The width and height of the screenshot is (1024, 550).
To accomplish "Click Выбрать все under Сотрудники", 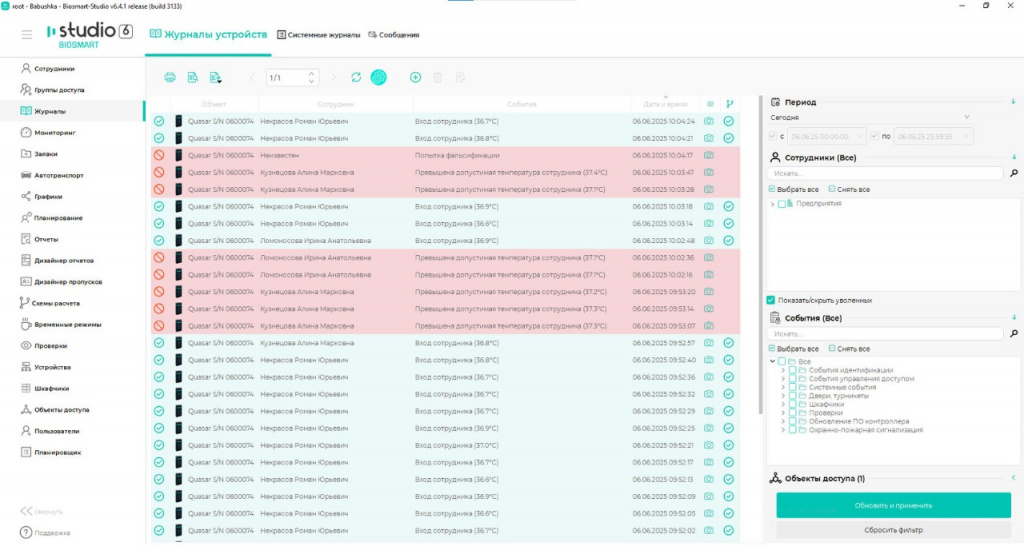I will (x=793, y=189).
